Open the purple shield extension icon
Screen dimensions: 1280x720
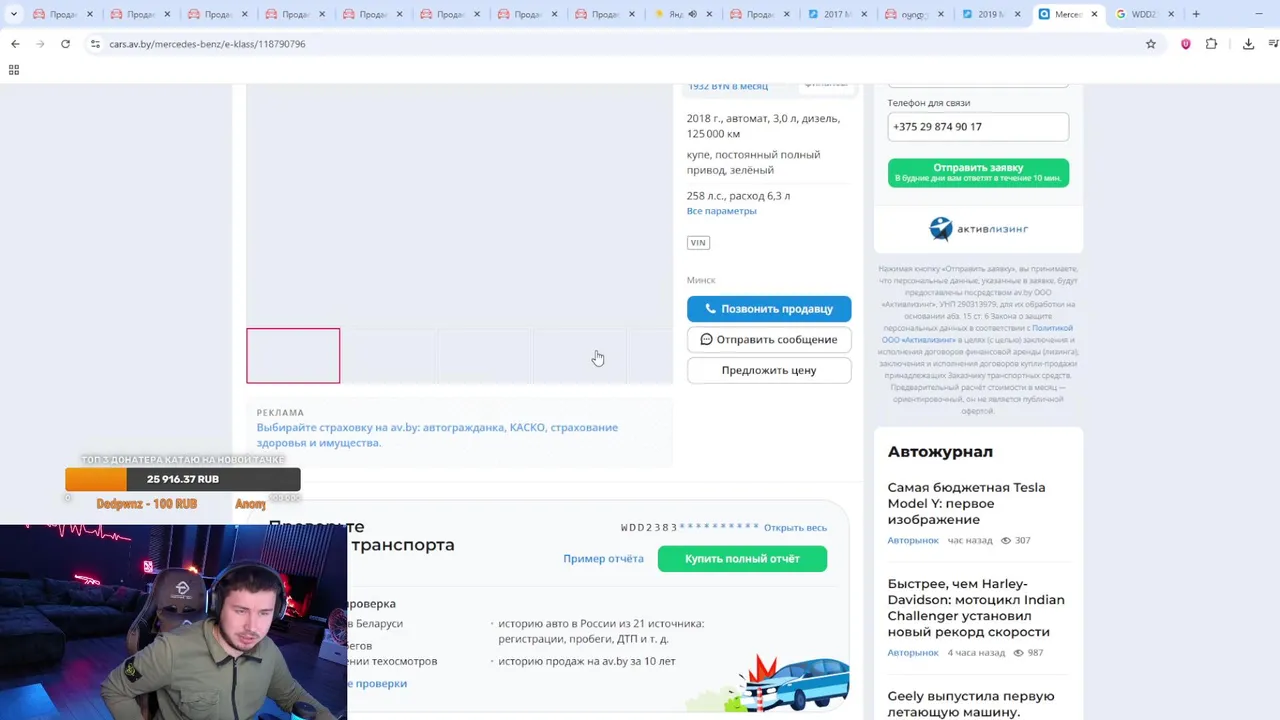1185,44
